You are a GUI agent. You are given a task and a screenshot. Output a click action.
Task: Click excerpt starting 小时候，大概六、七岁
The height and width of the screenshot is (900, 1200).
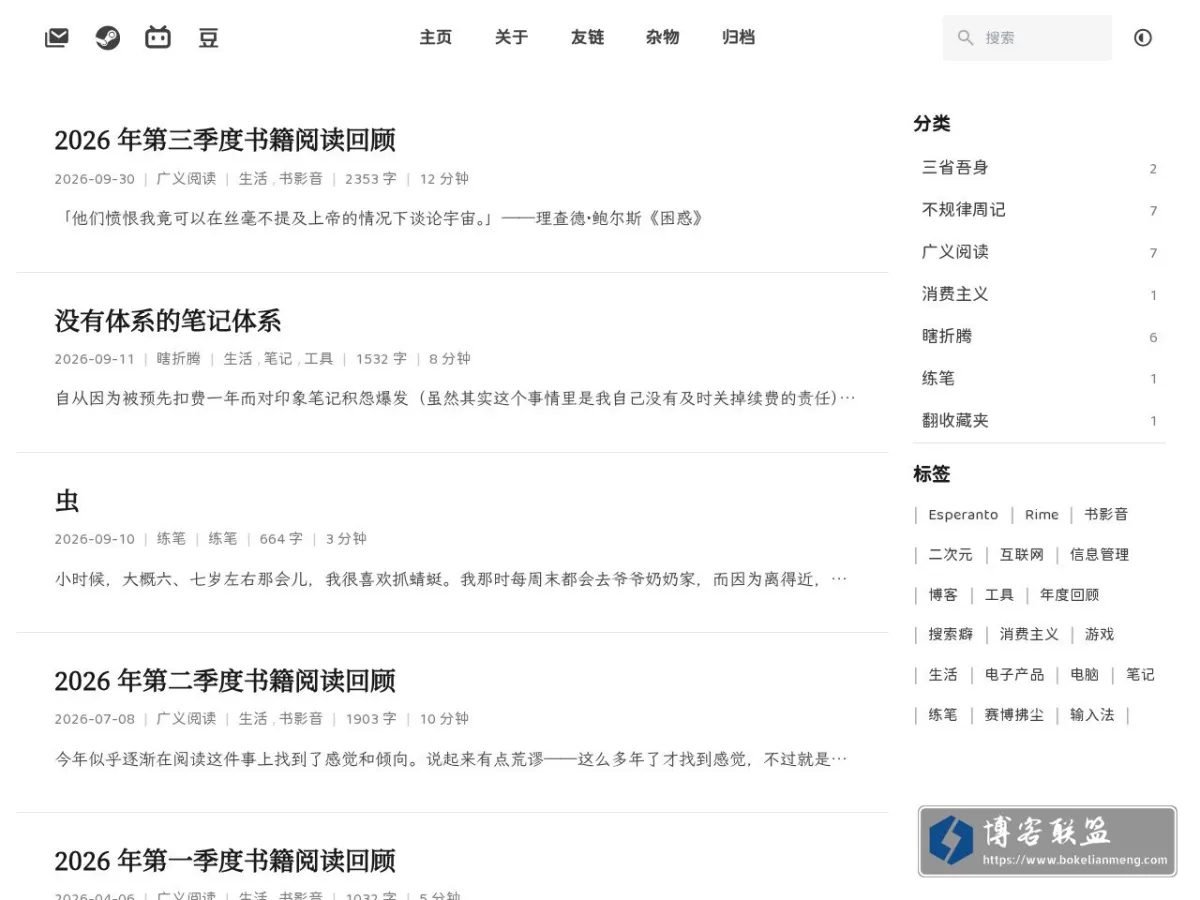(451, 579)
